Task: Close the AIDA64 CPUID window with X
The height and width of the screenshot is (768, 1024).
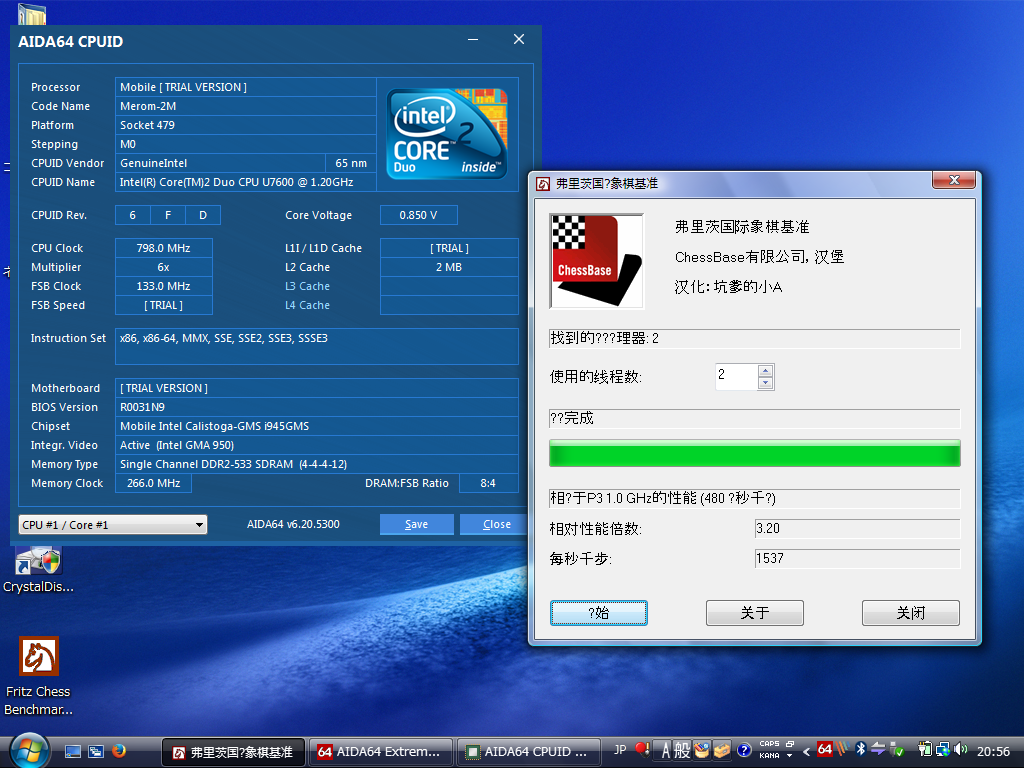Action: [519, 39]
